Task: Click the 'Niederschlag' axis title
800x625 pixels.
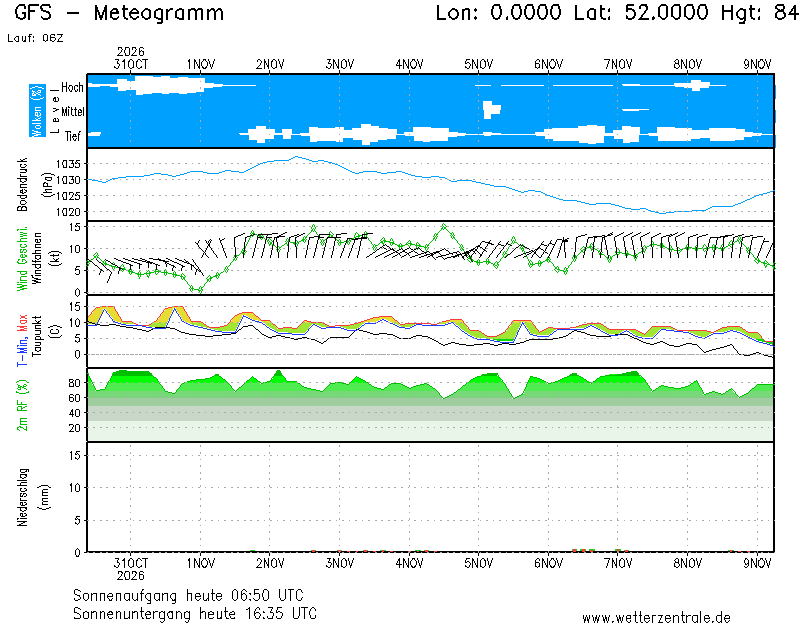Action: point(22,497)
